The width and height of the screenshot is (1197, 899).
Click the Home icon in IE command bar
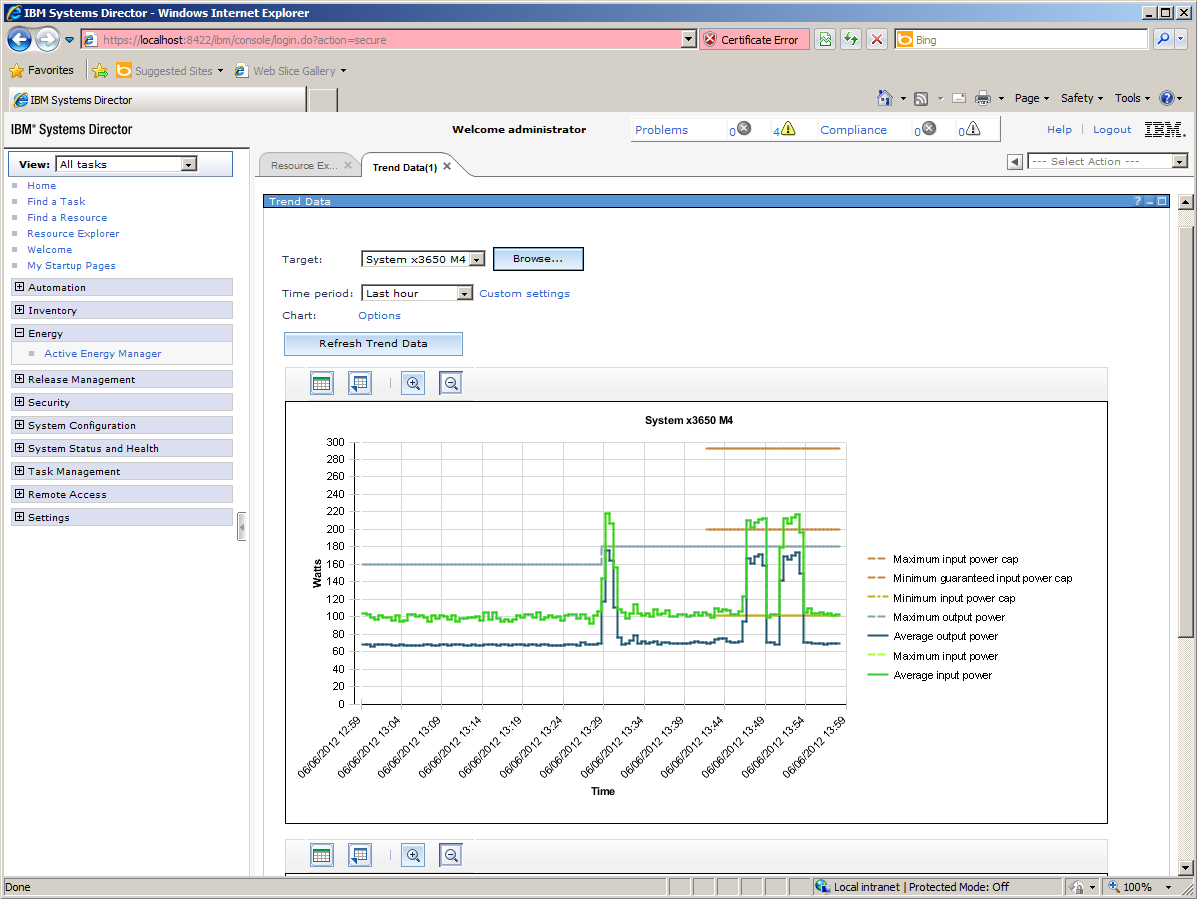pyautogui.click(x=885, y=98)
